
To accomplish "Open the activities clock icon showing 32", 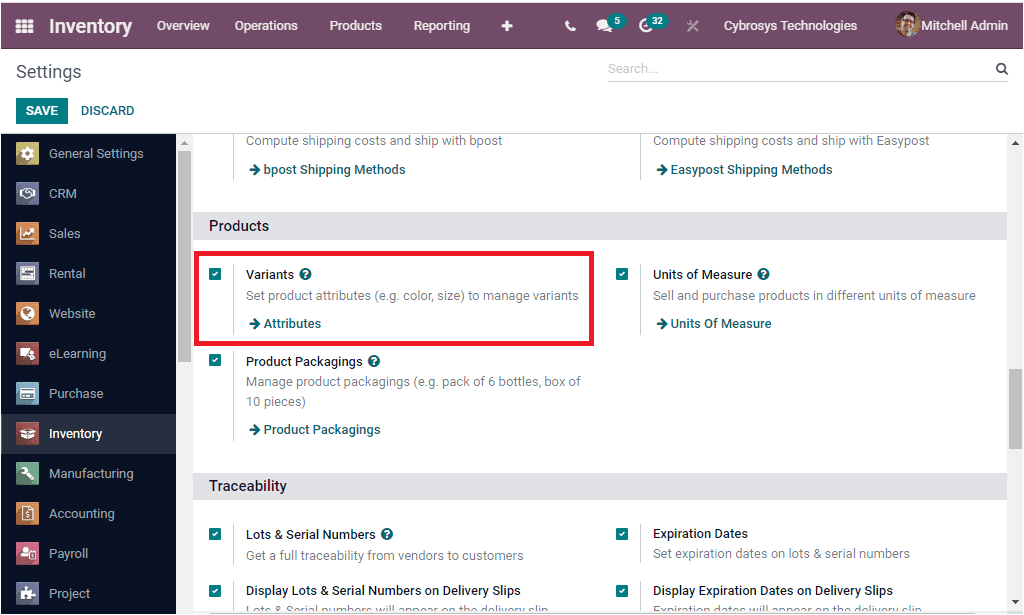I will pyautogui.click(x=646, y=26).
